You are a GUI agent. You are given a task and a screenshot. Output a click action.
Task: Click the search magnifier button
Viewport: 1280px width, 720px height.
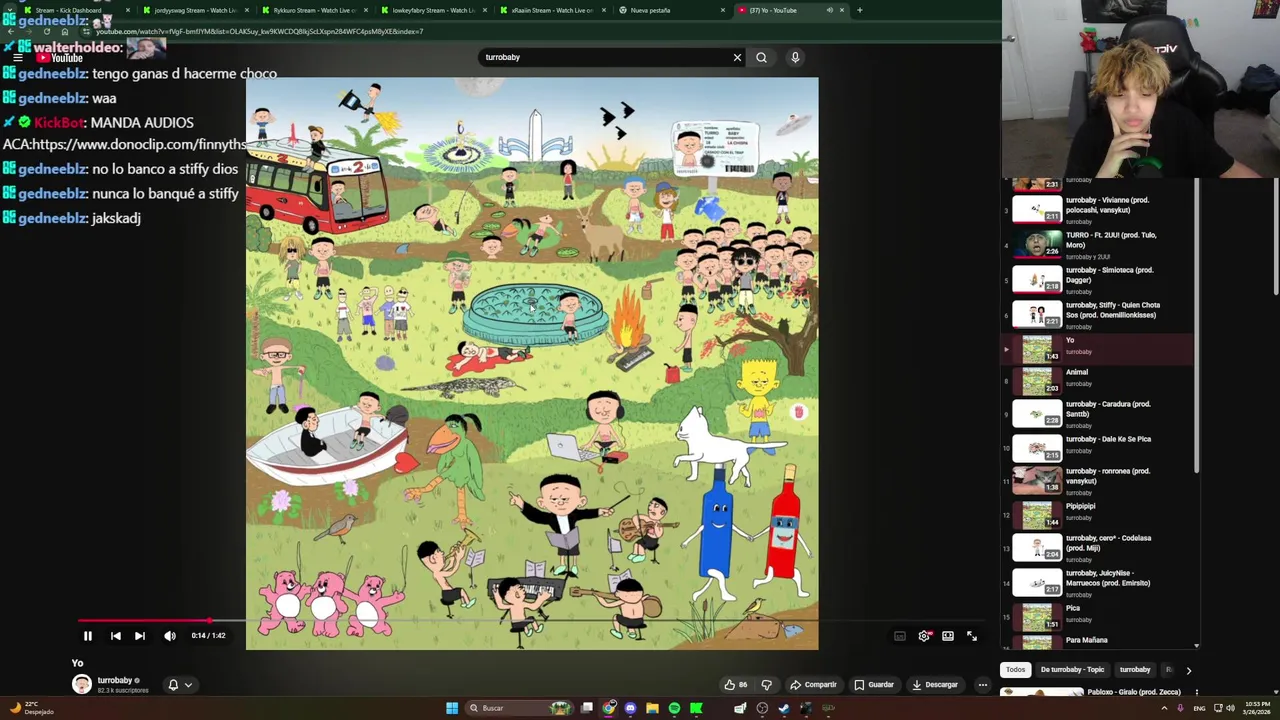(761, 57)
